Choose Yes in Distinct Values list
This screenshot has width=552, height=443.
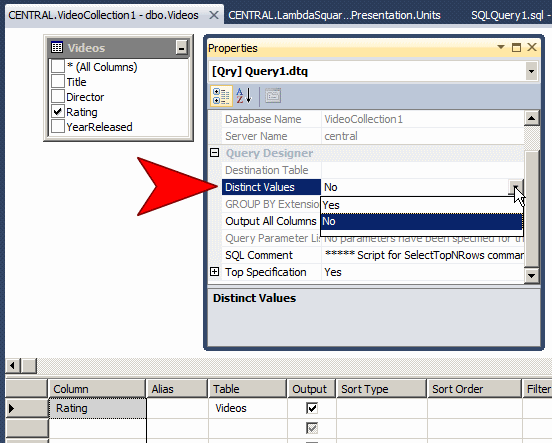pos(421,205)
